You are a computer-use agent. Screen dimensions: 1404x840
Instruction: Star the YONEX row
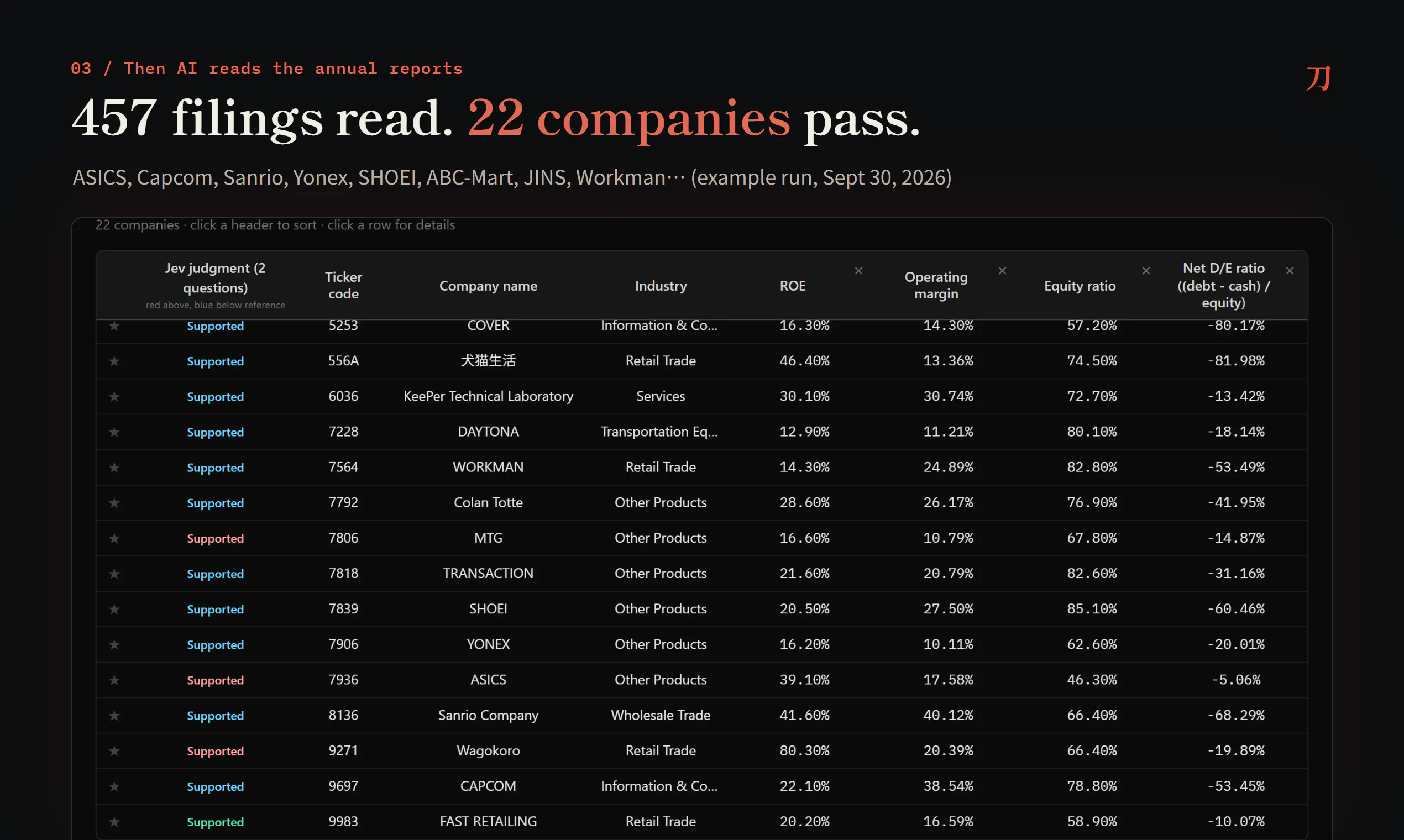[x=114, y=645]
